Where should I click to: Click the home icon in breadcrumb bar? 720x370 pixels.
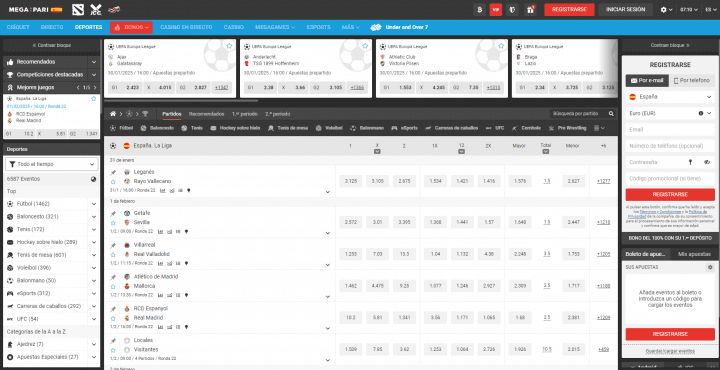tap(112, 113)
